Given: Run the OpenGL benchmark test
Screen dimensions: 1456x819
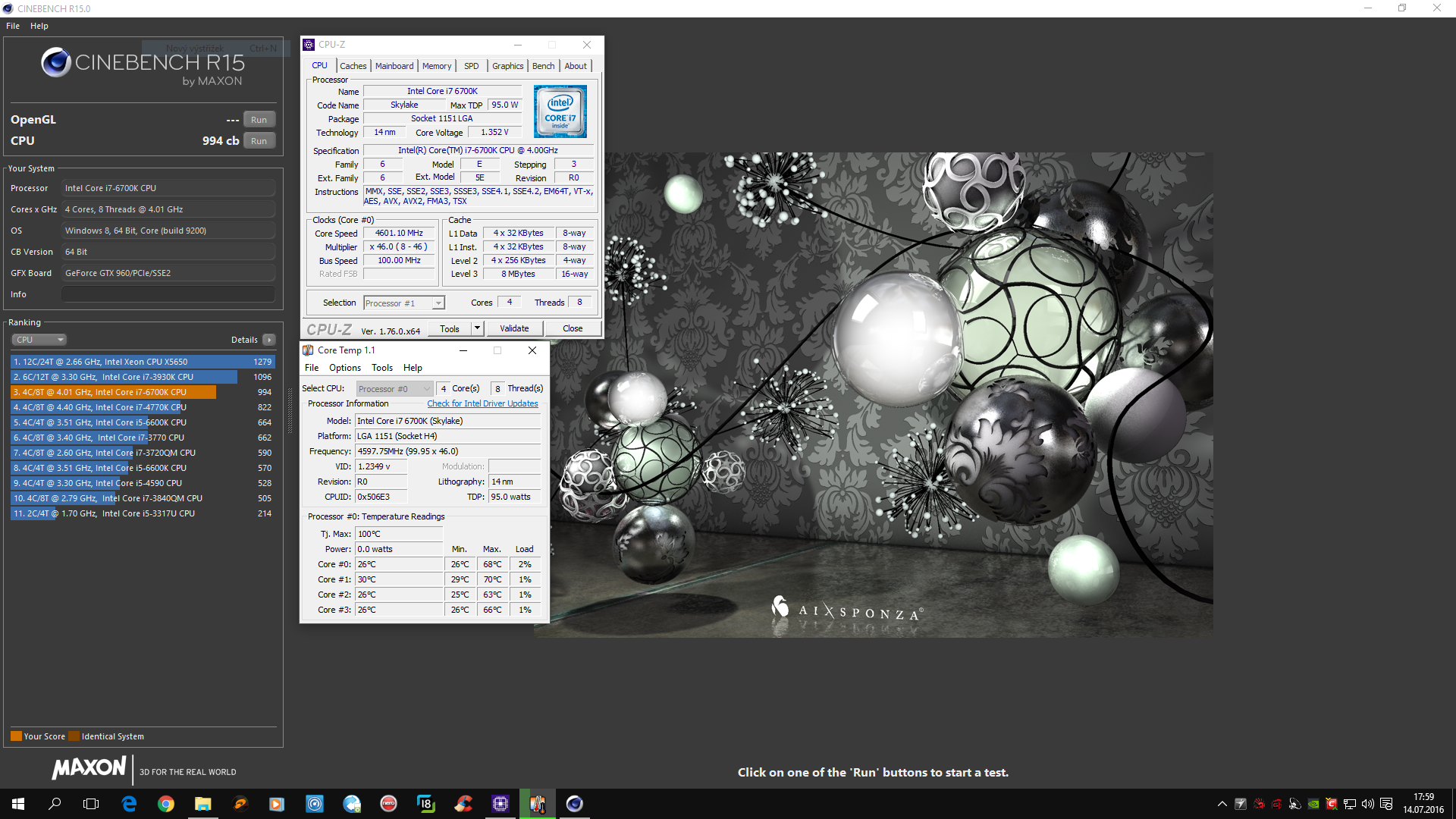Looking at the screenshot, I should coord(259,120).
